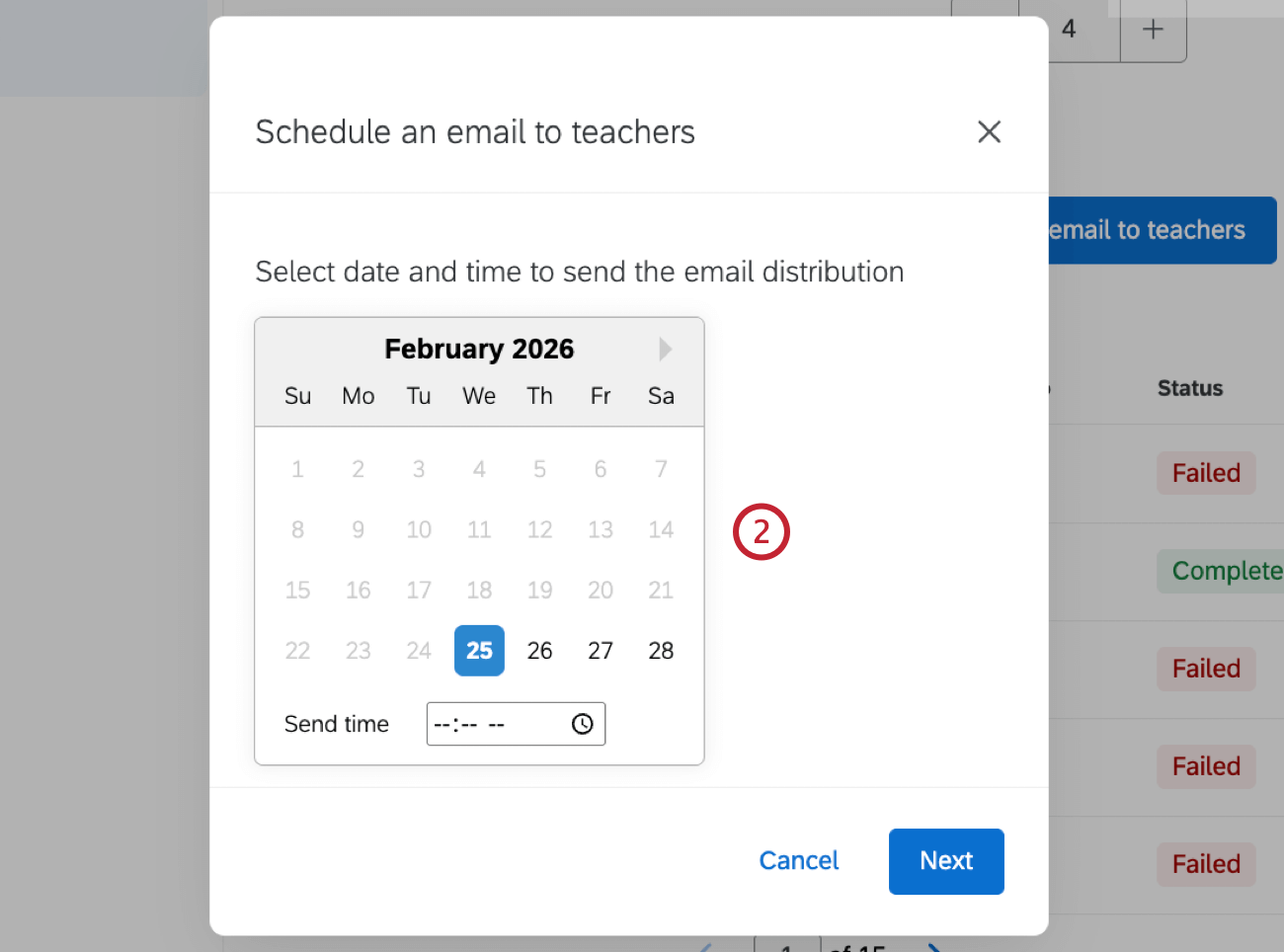Pick Saturday the 28th on the calendar
Screen dimensions: 1284x952
[x=660, y=651]
